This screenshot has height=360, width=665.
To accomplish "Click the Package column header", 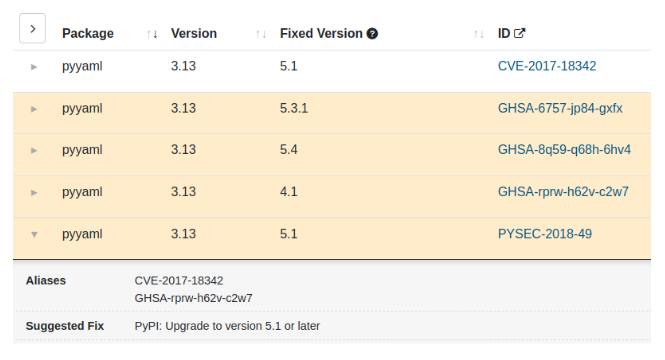I will [x=88, y=33].
